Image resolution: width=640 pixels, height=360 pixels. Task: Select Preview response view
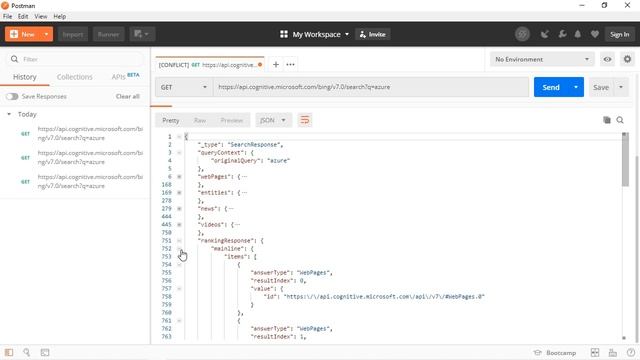point(231,120)
